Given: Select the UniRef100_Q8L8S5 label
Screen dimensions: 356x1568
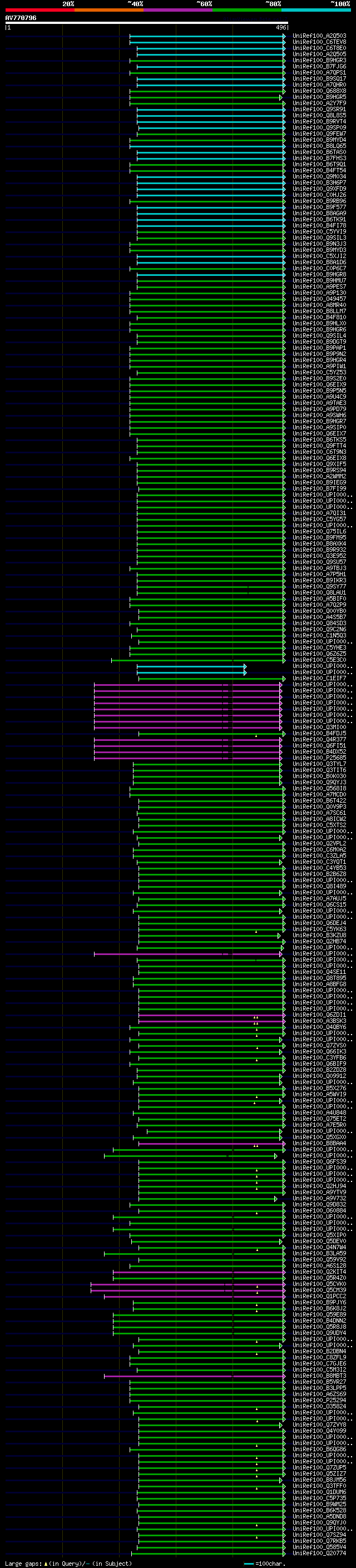Looking at the screenshot, I should tap(319, 116).
